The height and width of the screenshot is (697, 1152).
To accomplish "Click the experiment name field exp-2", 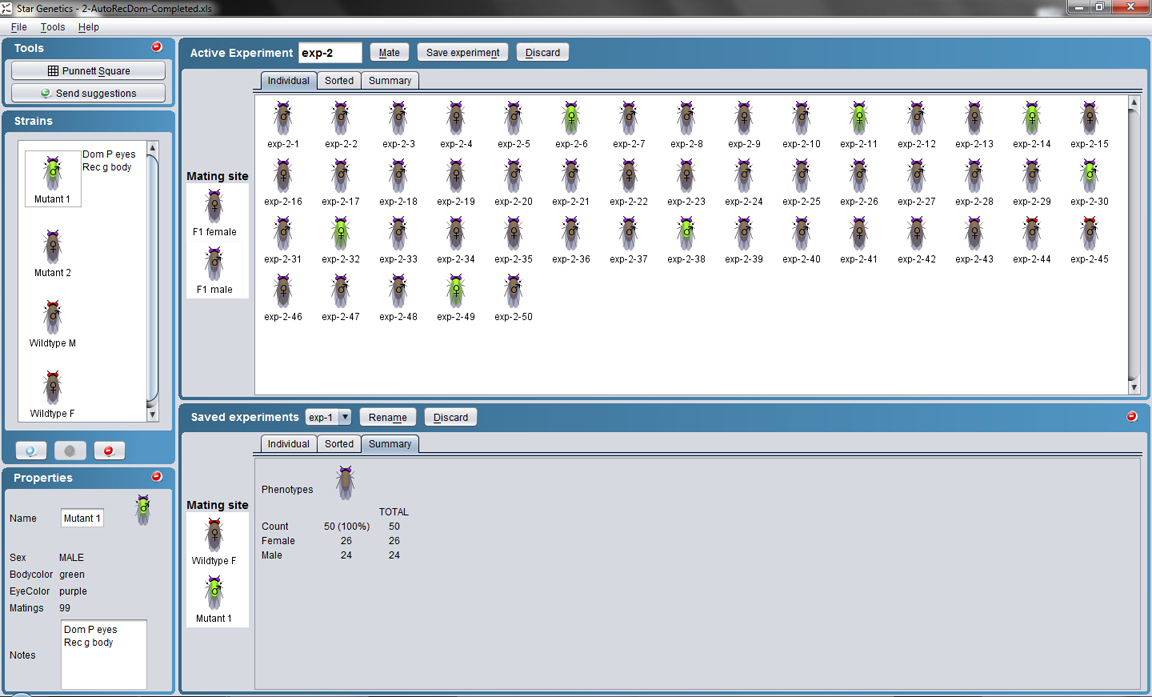I will (329, 52).
